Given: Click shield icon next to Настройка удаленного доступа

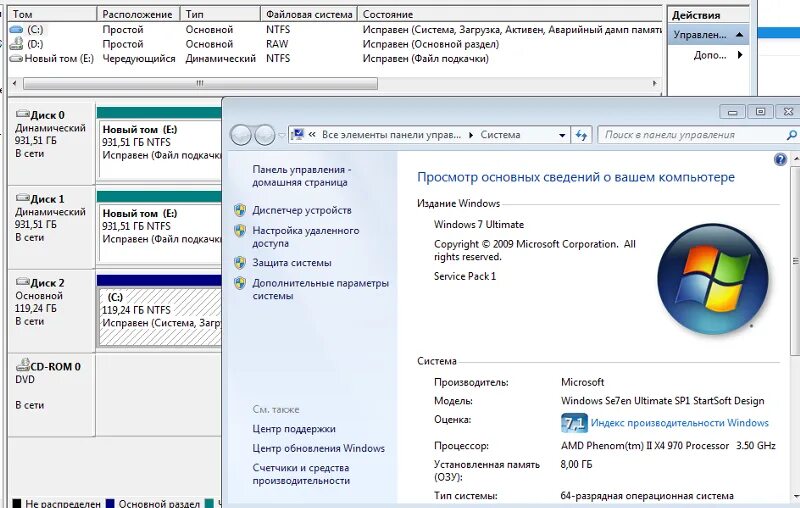Looking at the screenshot, I should (240, 231).
